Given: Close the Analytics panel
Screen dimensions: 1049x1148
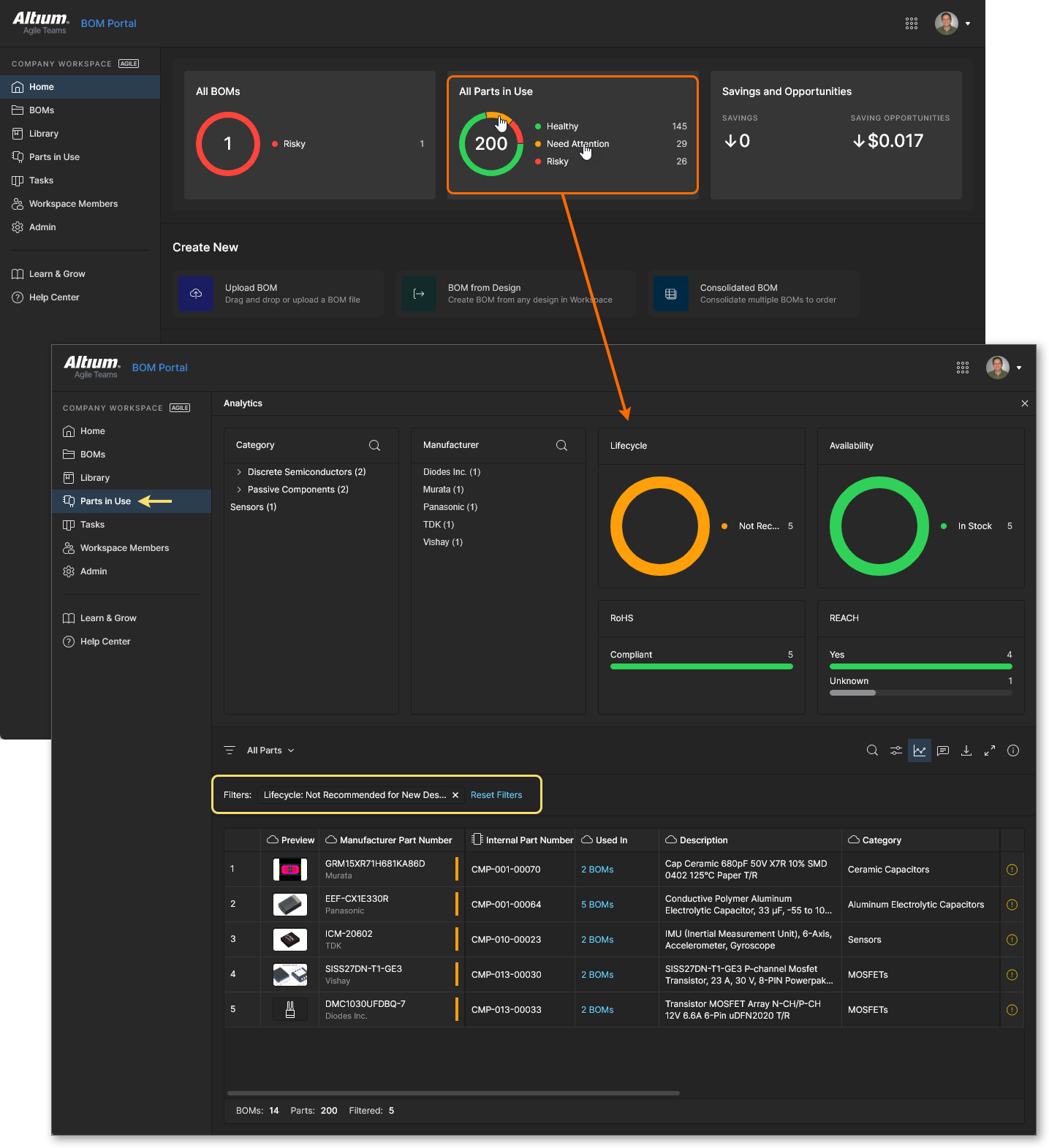Looking at the screenshot, I should pos(1025,403).
